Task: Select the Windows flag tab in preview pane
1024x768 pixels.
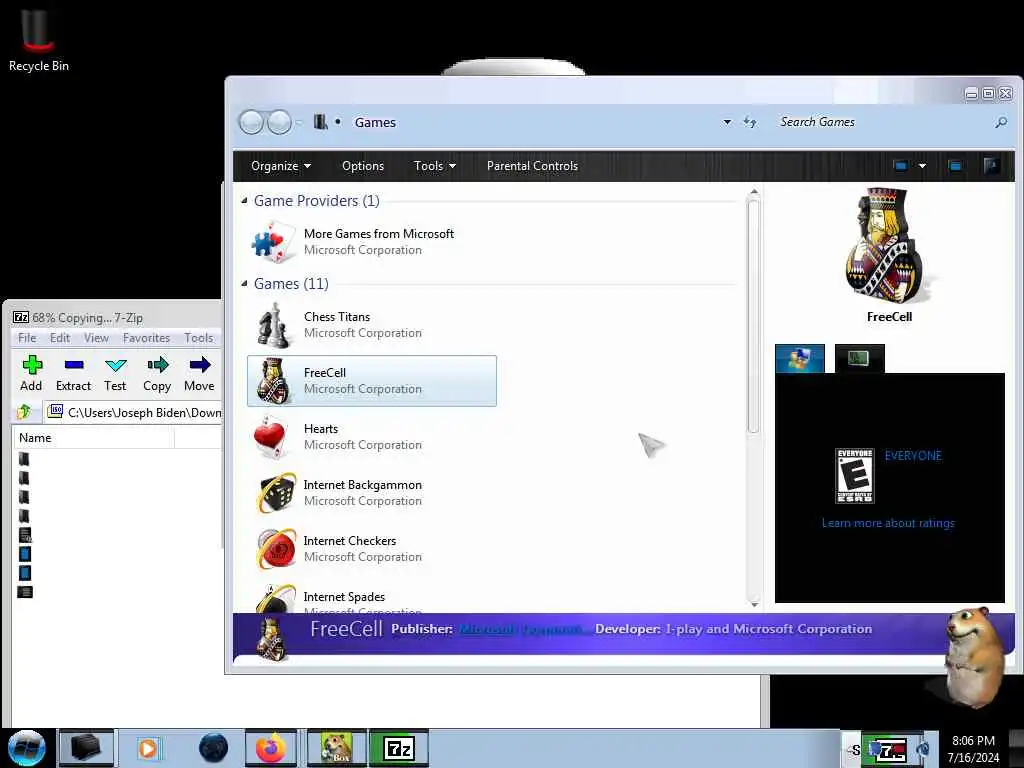Action: point(800,359)
